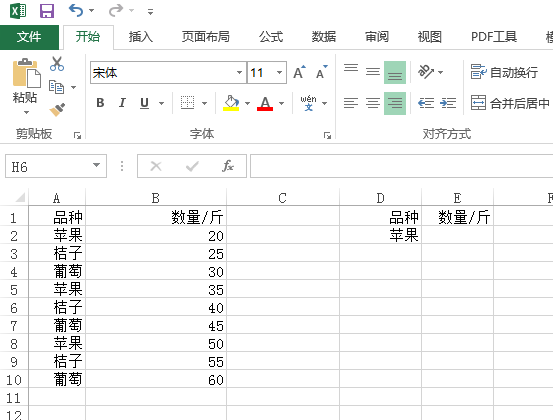Screen dimensions: 553x420
Task: Open the Name Box dropdown arrow
Action: click(x=96, y=165)
